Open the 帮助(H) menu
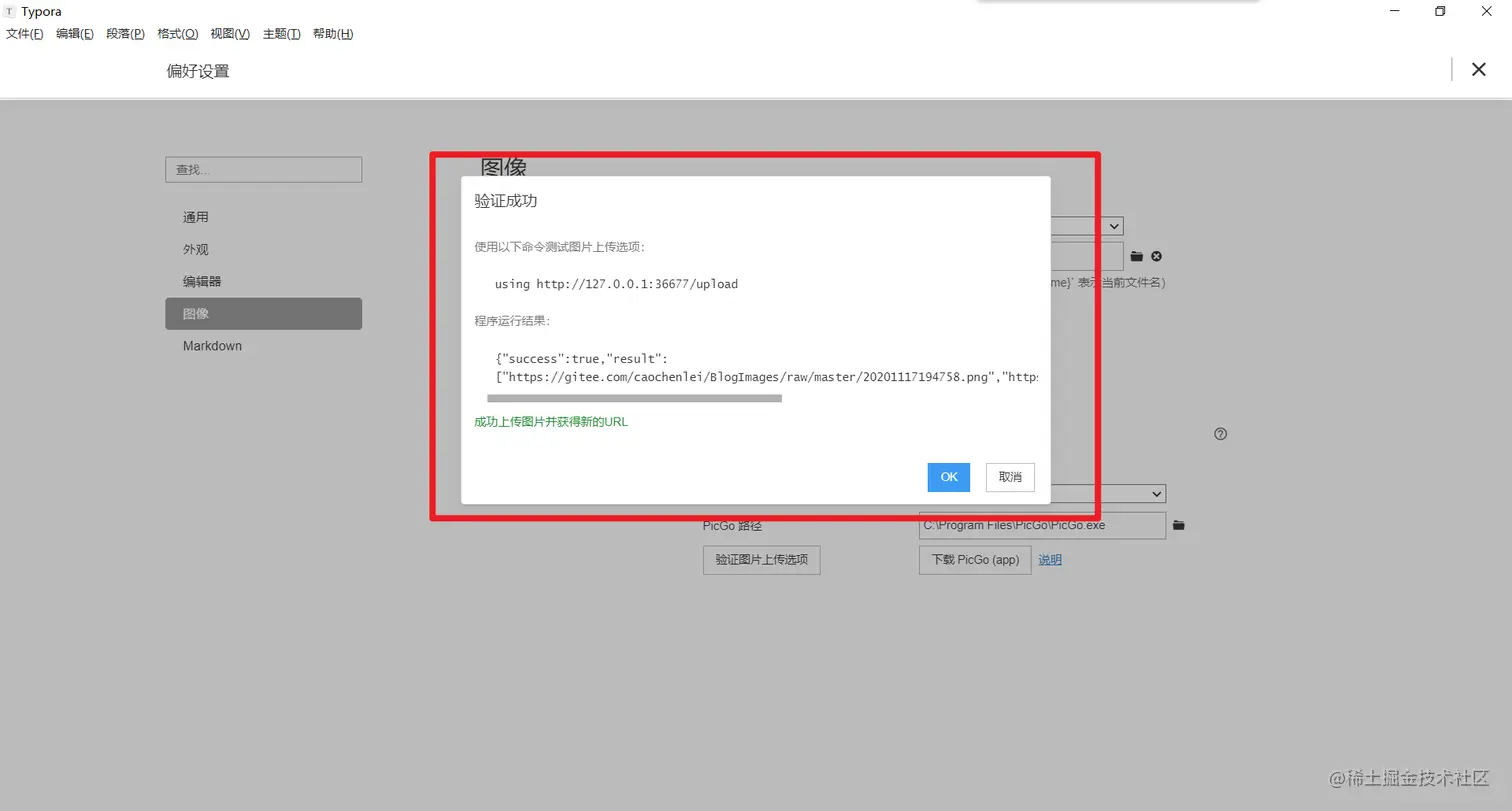Viewport: 1512px width, 811px height. (x=333, y=34)
